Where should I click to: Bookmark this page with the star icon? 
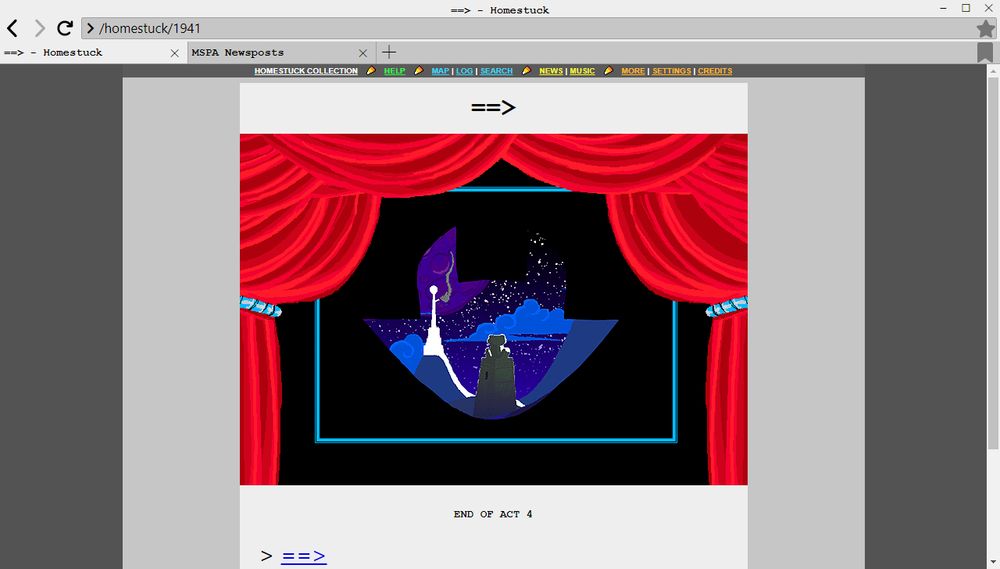(x=985, y=29)
